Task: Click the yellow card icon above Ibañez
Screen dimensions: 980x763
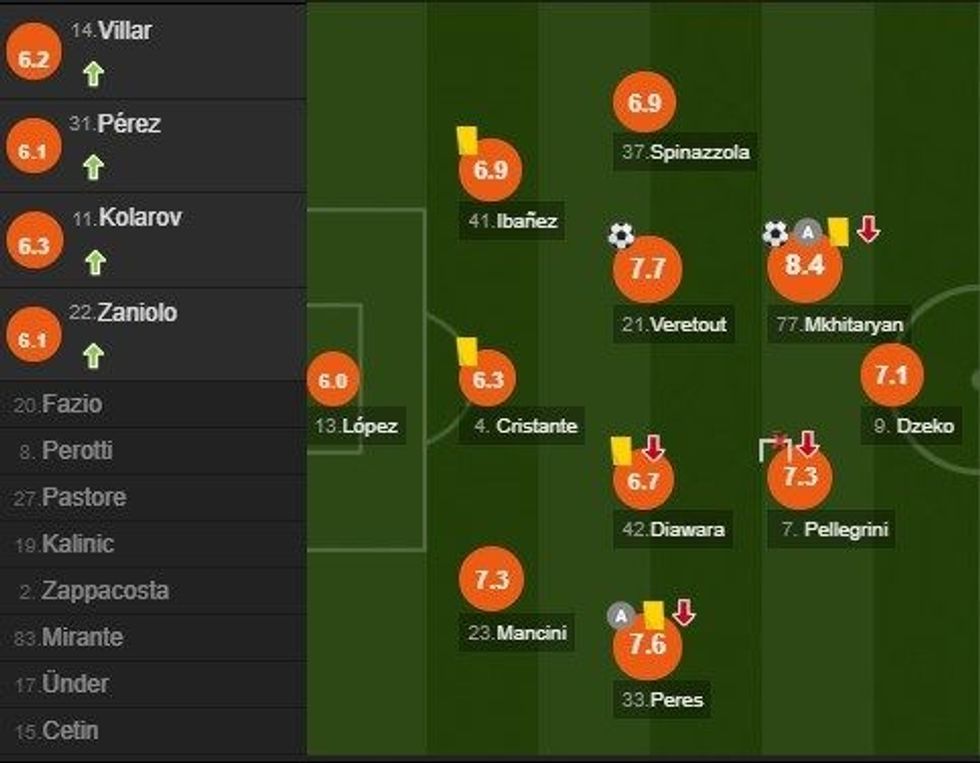Action: pyautogui.click(x=466, y=140)
